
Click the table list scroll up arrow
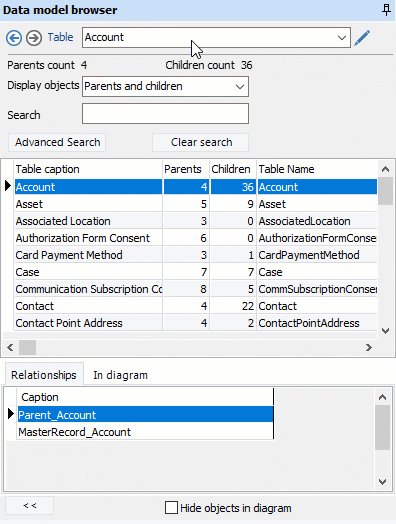click(385, 169)
